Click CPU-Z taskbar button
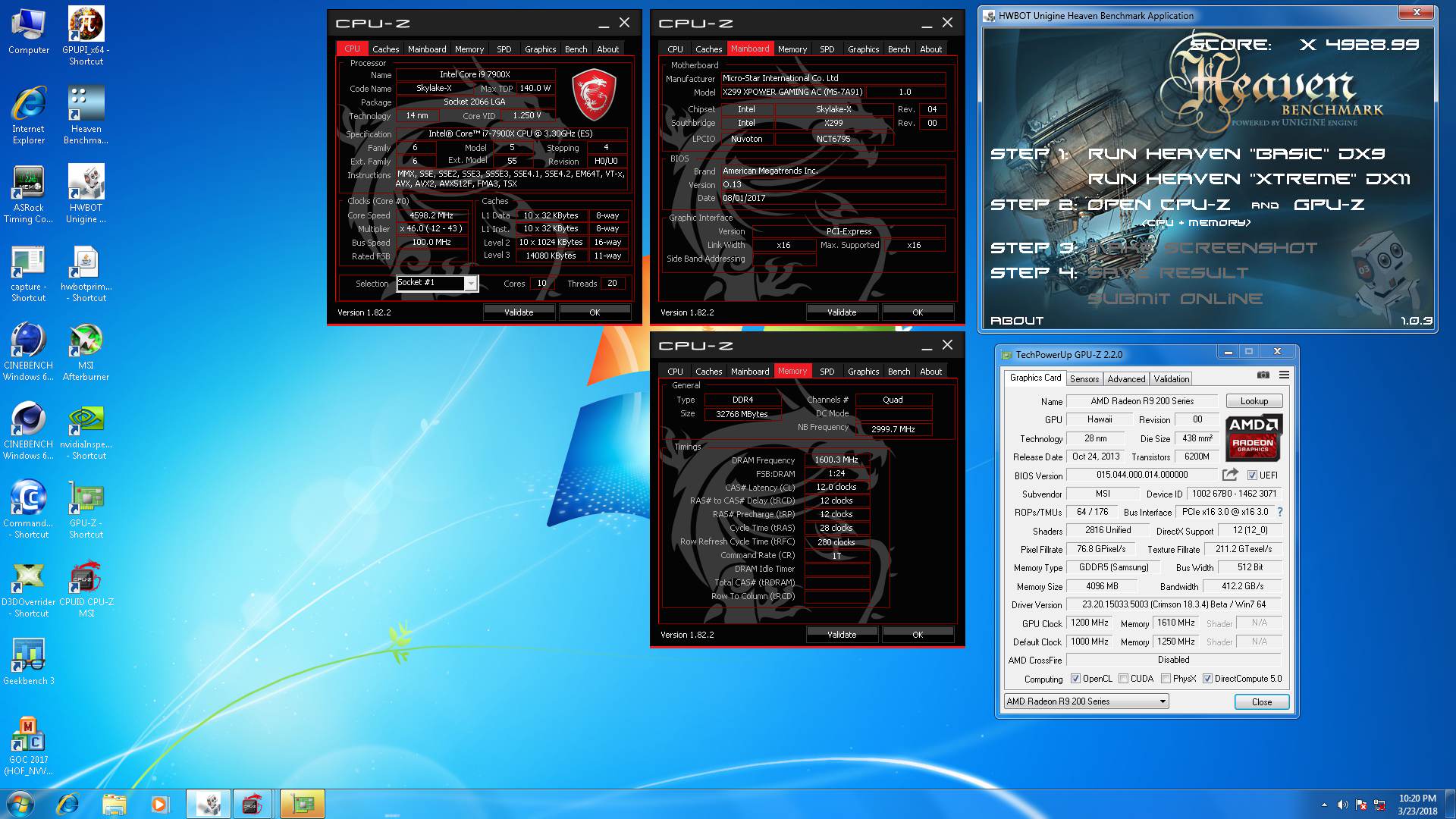Screen dimensions: 1456x819 coord(253,804)
